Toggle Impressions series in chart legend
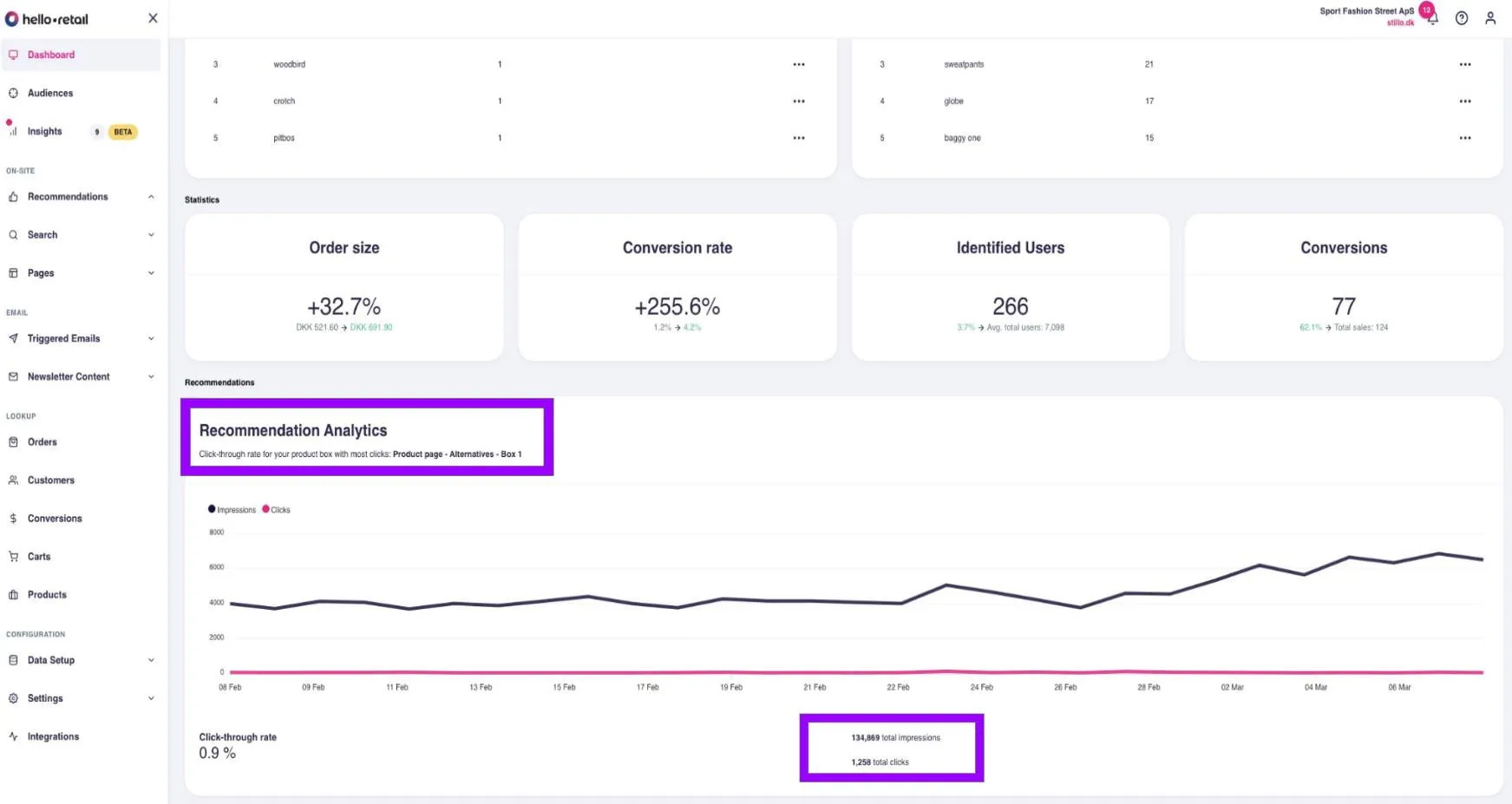 coord(232,510)
